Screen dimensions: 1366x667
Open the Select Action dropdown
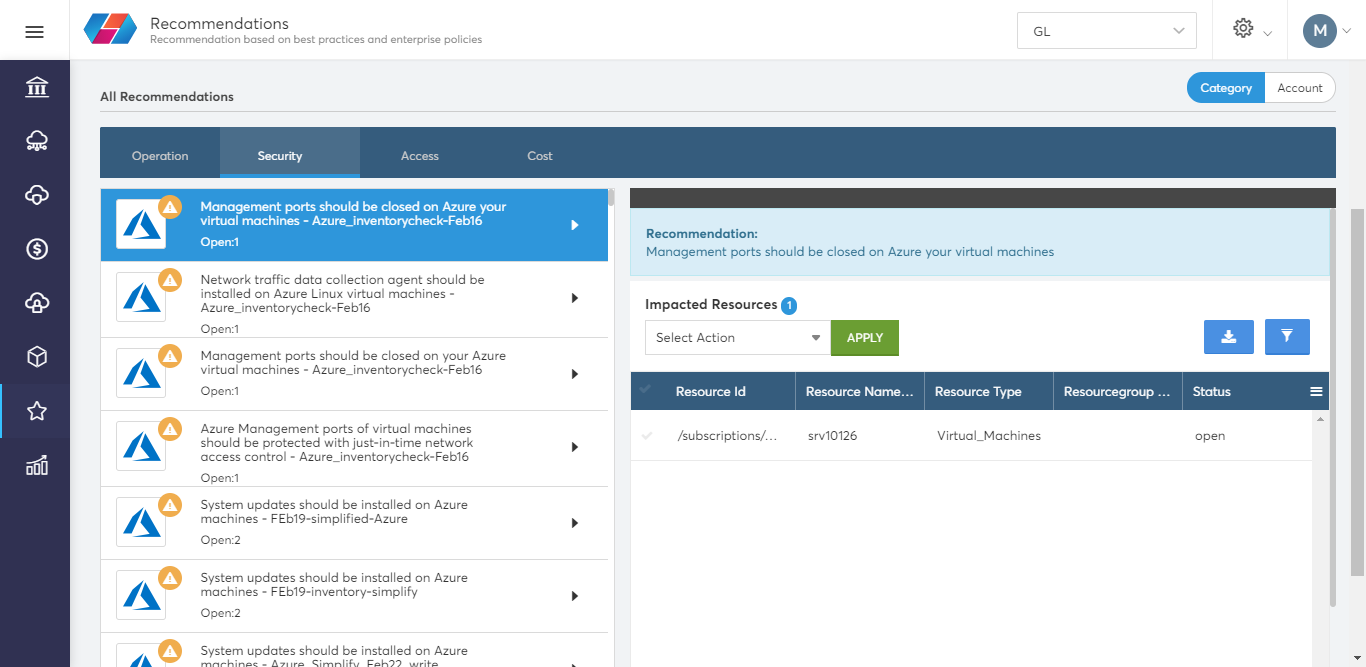click(x=738, y=338)
